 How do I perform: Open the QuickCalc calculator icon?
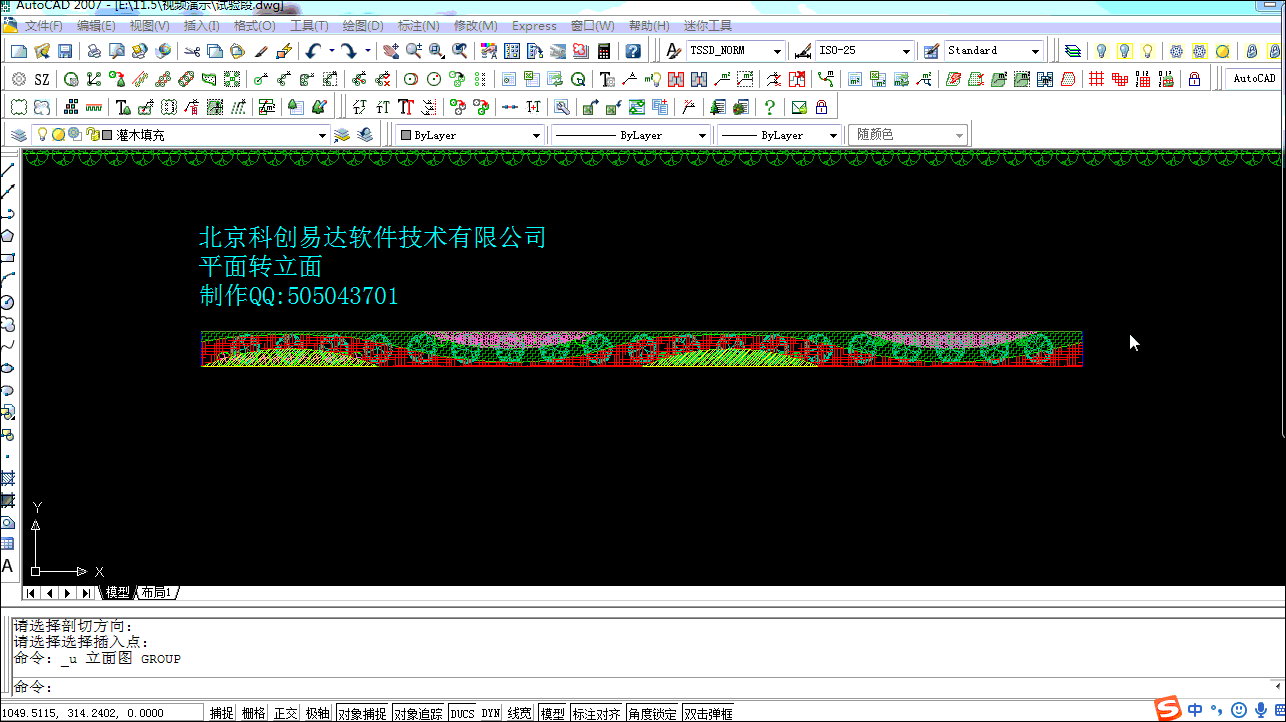tap(604, 51)
